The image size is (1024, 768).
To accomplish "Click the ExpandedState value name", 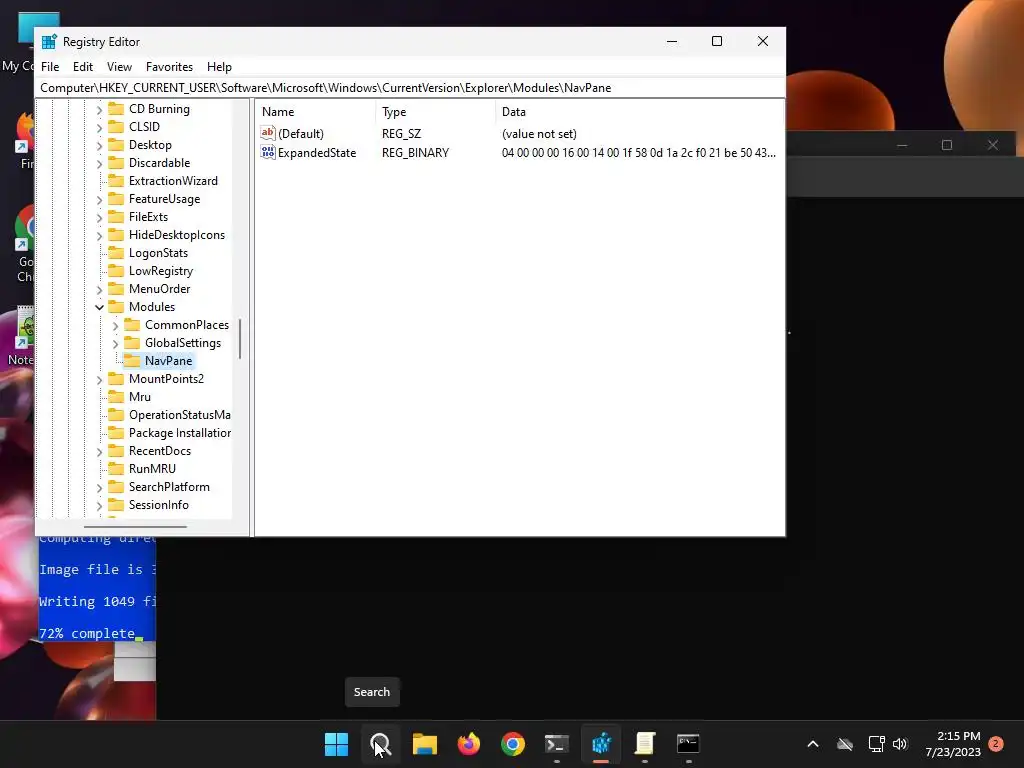I will (x=317, y=153).
